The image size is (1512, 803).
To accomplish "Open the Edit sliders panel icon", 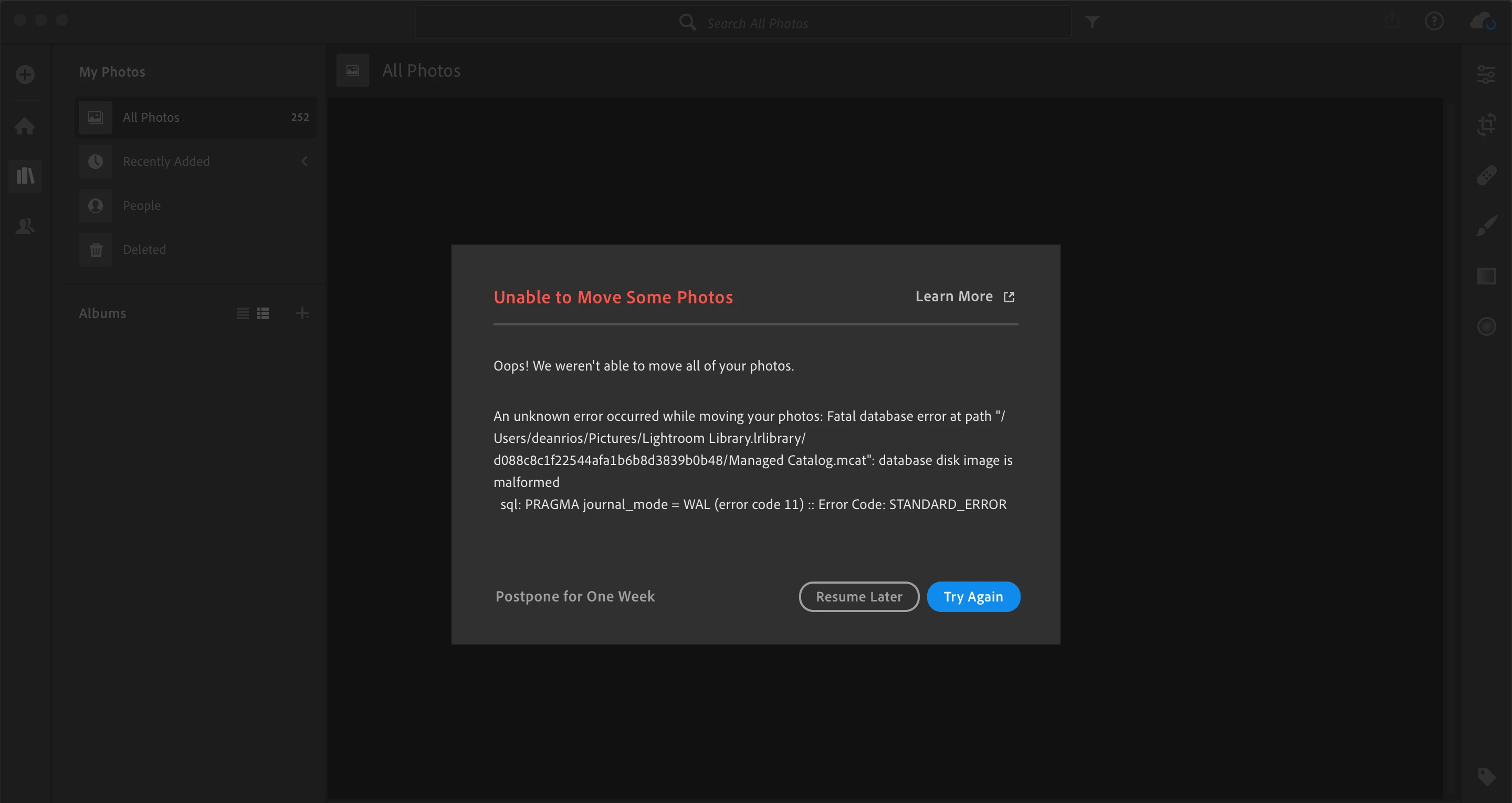I will [x=1486, y=75].
